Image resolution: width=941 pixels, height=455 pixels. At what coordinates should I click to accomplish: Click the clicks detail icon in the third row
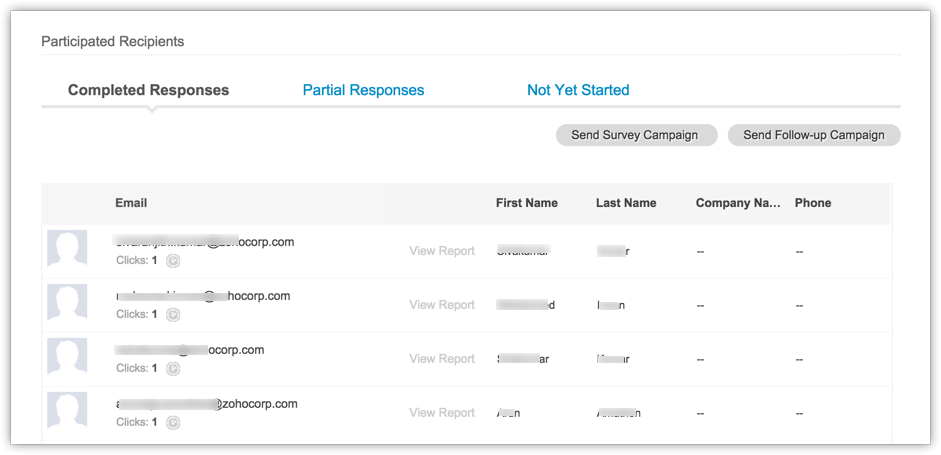click(172, 368)
